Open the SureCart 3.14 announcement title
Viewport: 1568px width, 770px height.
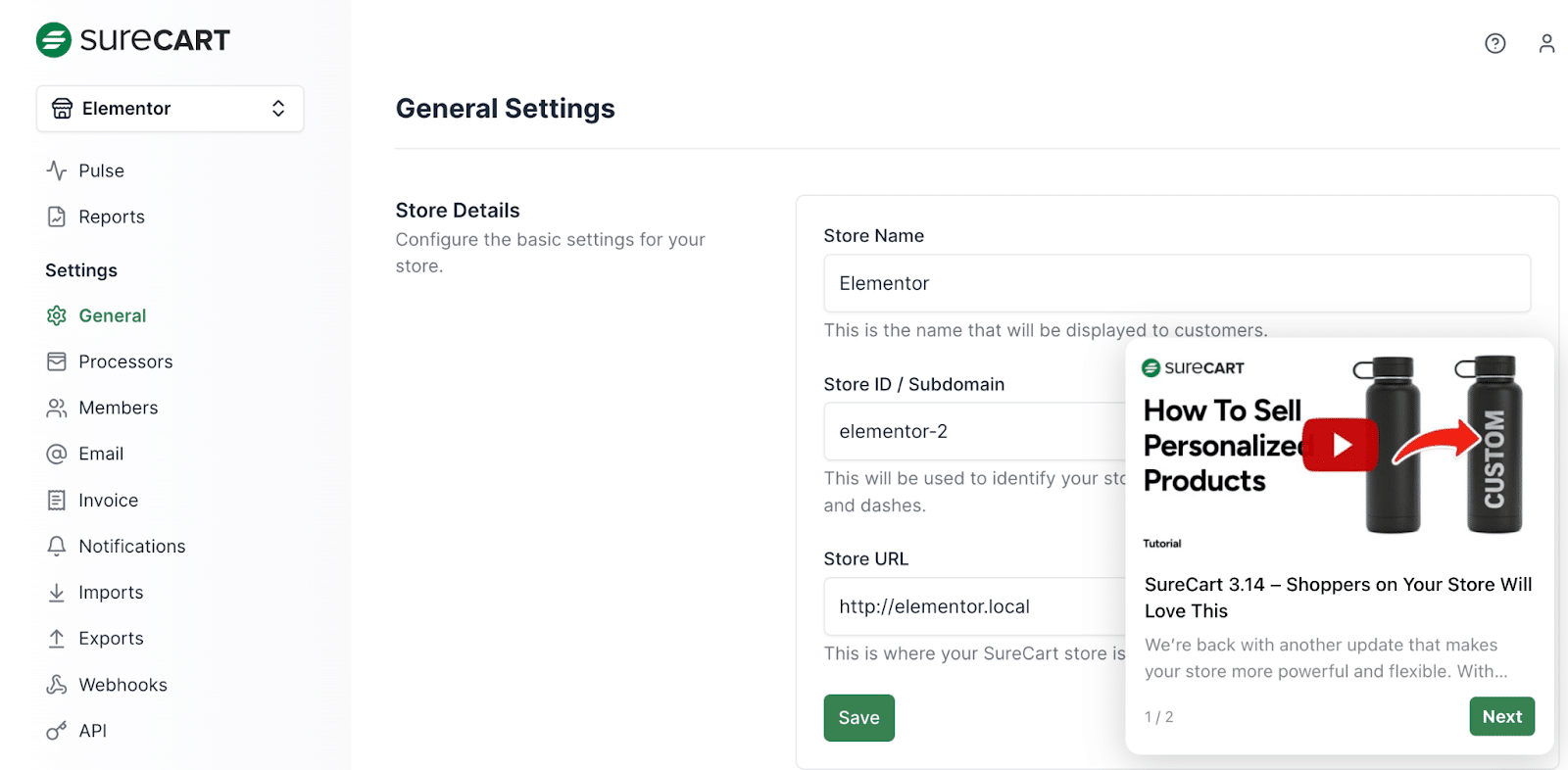1339,598
